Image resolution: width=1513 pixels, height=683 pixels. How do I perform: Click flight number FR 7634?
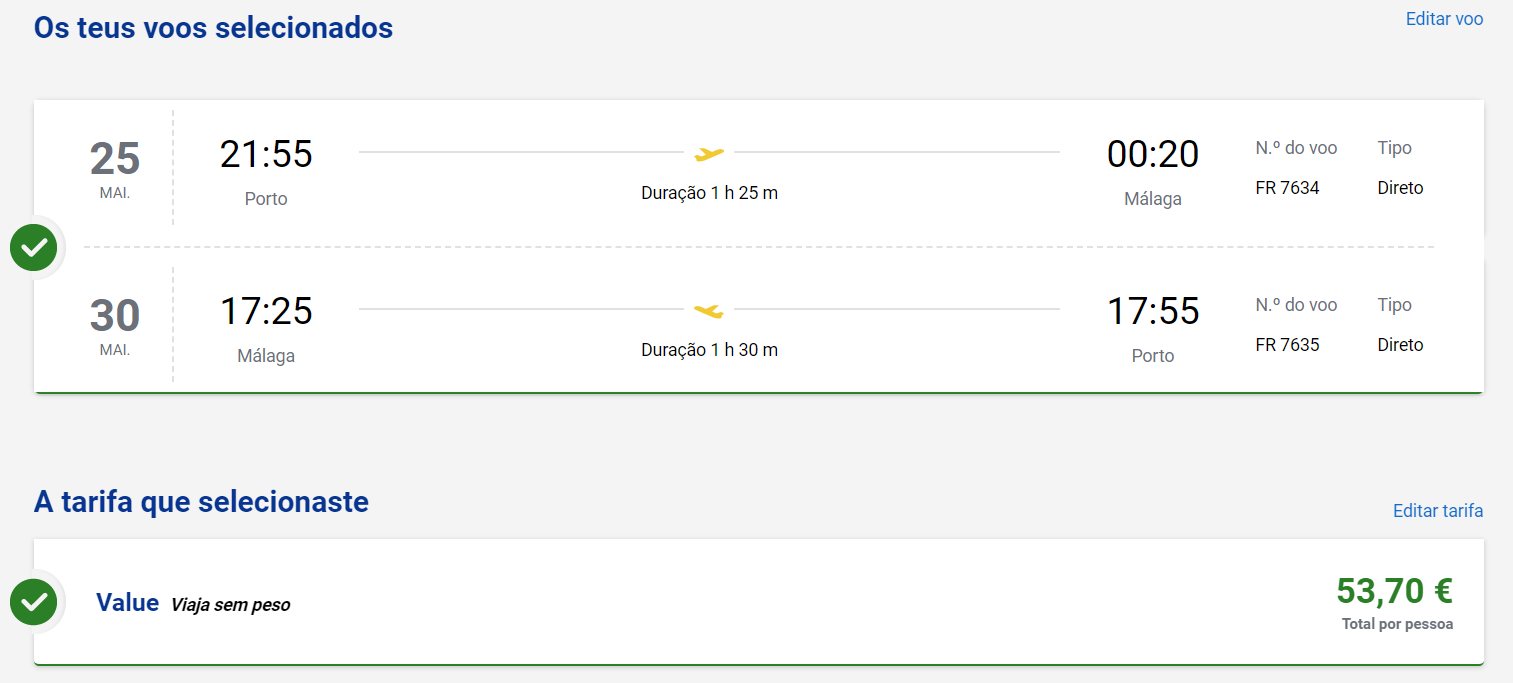tap(1287, 187)
